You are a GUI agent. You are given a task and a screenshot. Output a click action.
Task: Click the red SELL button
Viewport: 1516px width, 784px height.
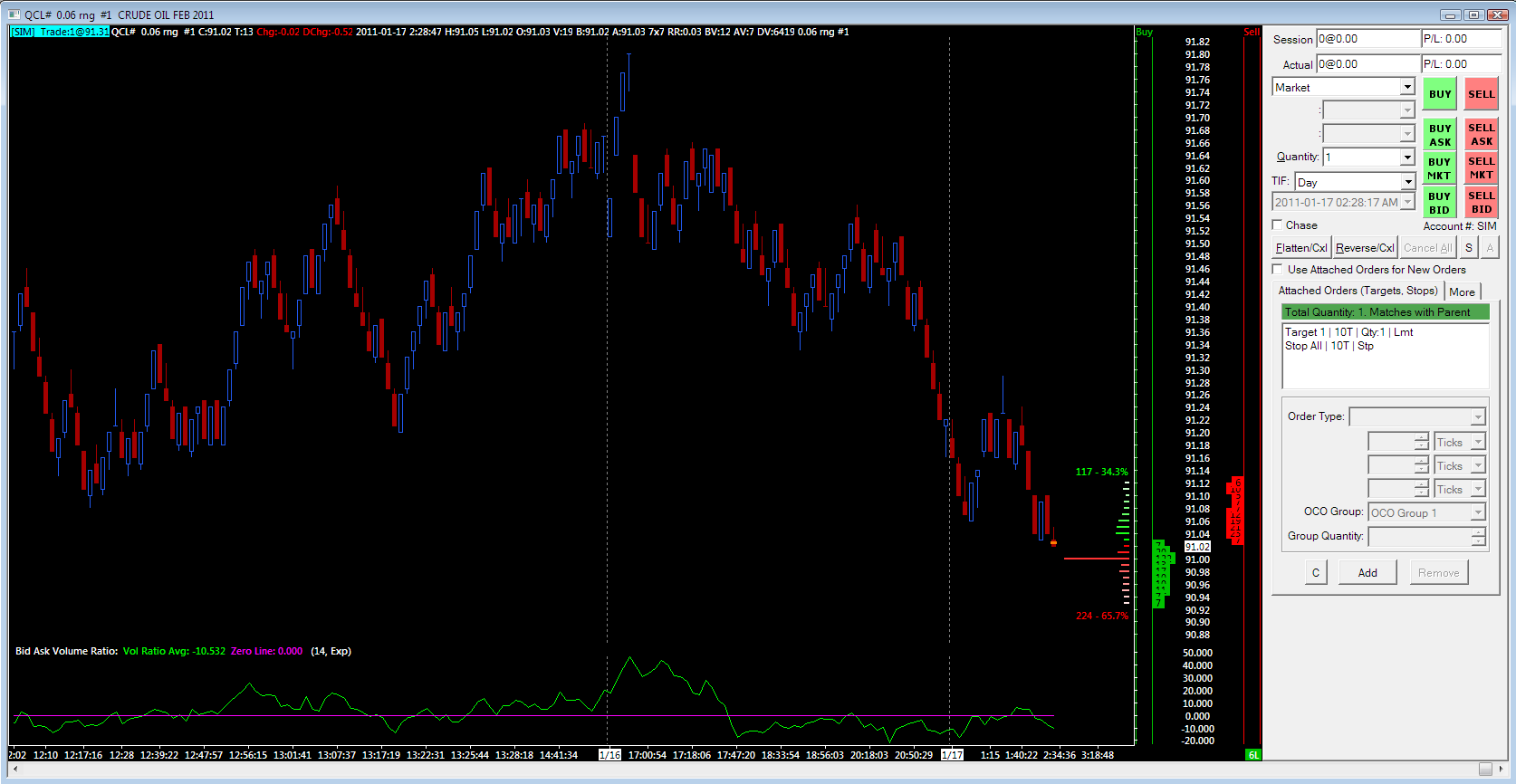click(x=1482, y=94)
